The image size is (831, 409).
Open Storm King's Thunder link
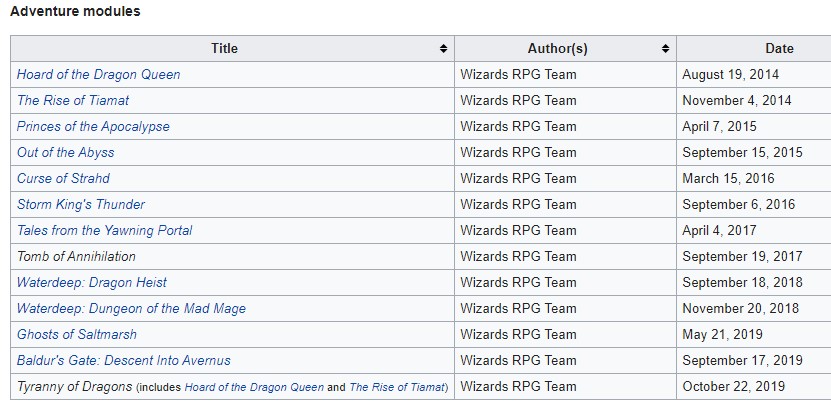(81, 205)
